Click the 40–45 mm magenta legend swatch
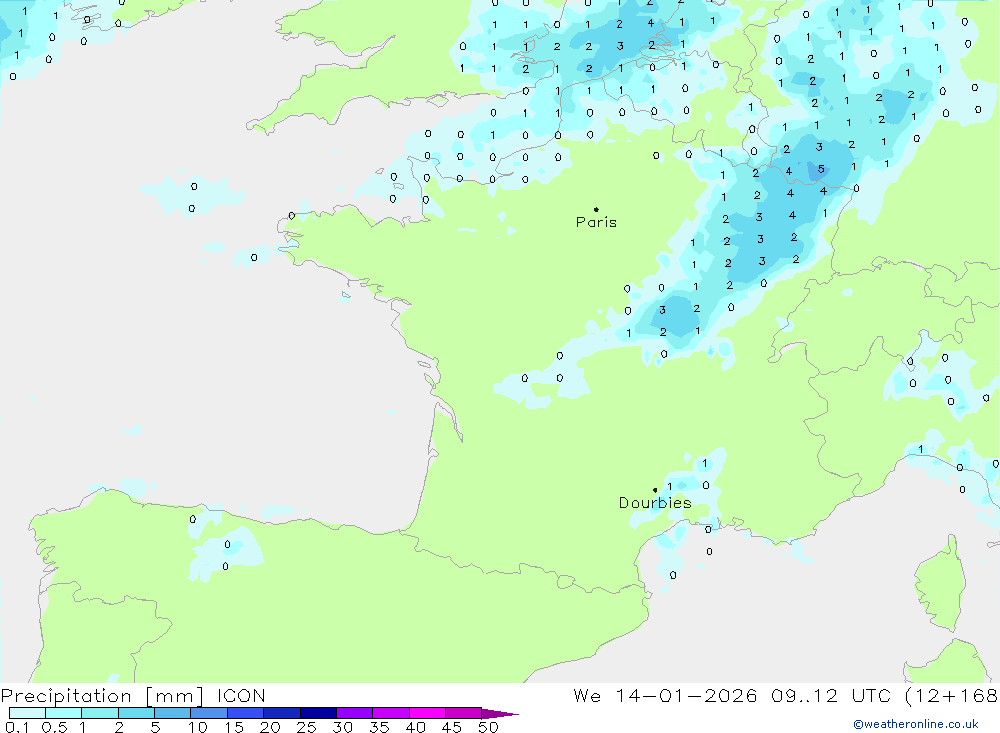This screenshot has height=733, width=1000. [x=427, y=713]
